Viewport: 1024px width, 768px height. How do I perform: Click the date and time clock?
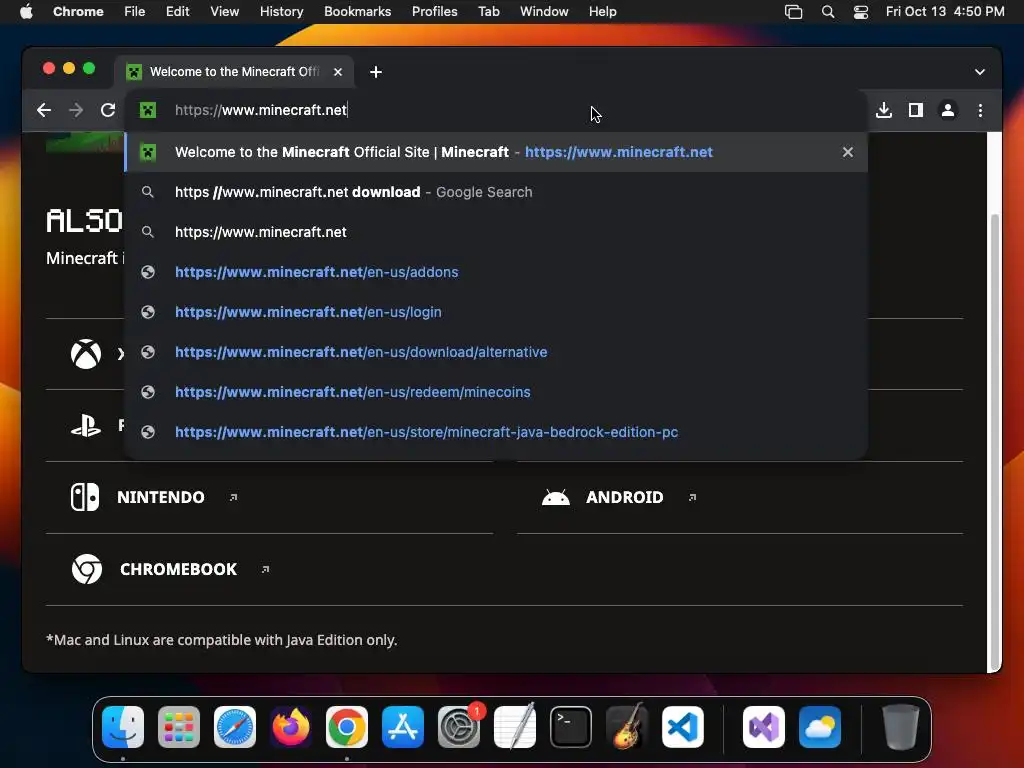pos(945,11)
